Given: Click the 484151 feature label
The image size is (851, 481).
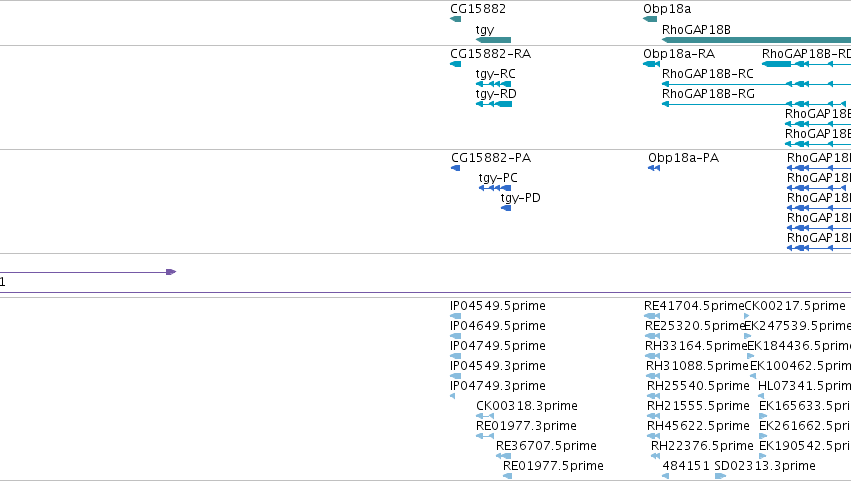Looking at the screenshot, I should 686,466.
